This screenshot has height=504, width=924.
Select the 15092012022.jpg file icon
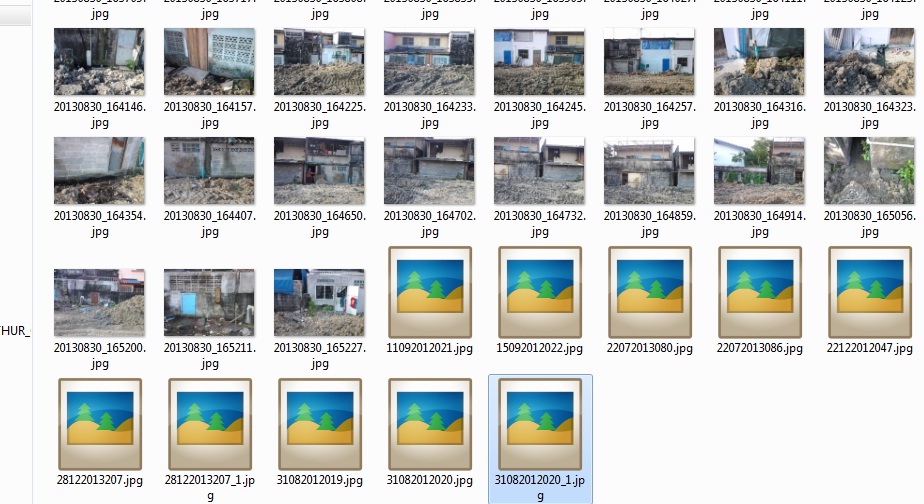click(540, 292)
